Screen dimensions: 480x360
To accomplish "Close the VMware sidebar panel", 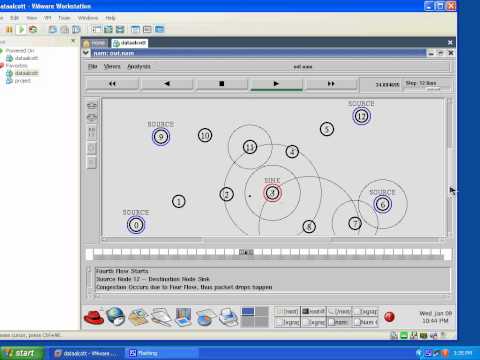I will (73, 41).
